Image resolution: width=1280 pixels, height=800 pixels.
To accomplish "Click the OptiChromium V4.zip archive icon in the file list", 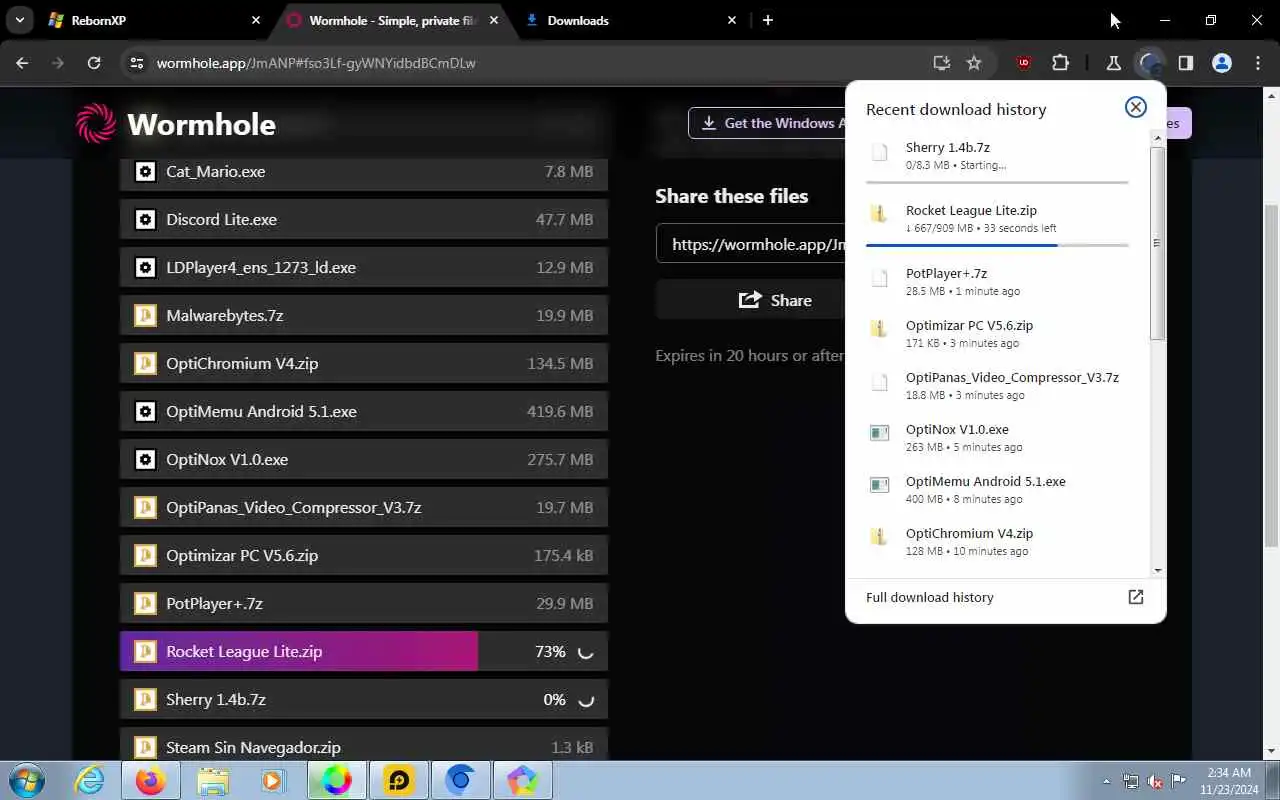I will tap(145, 364).
